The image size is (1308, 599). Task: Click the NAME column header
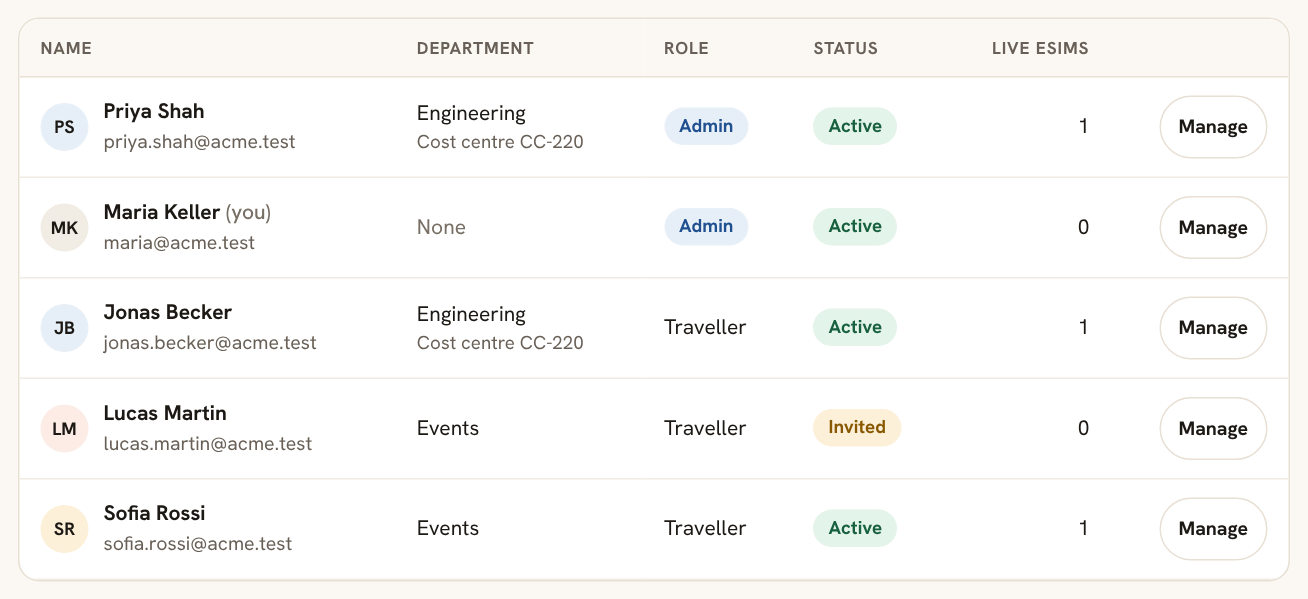[66, 48]
